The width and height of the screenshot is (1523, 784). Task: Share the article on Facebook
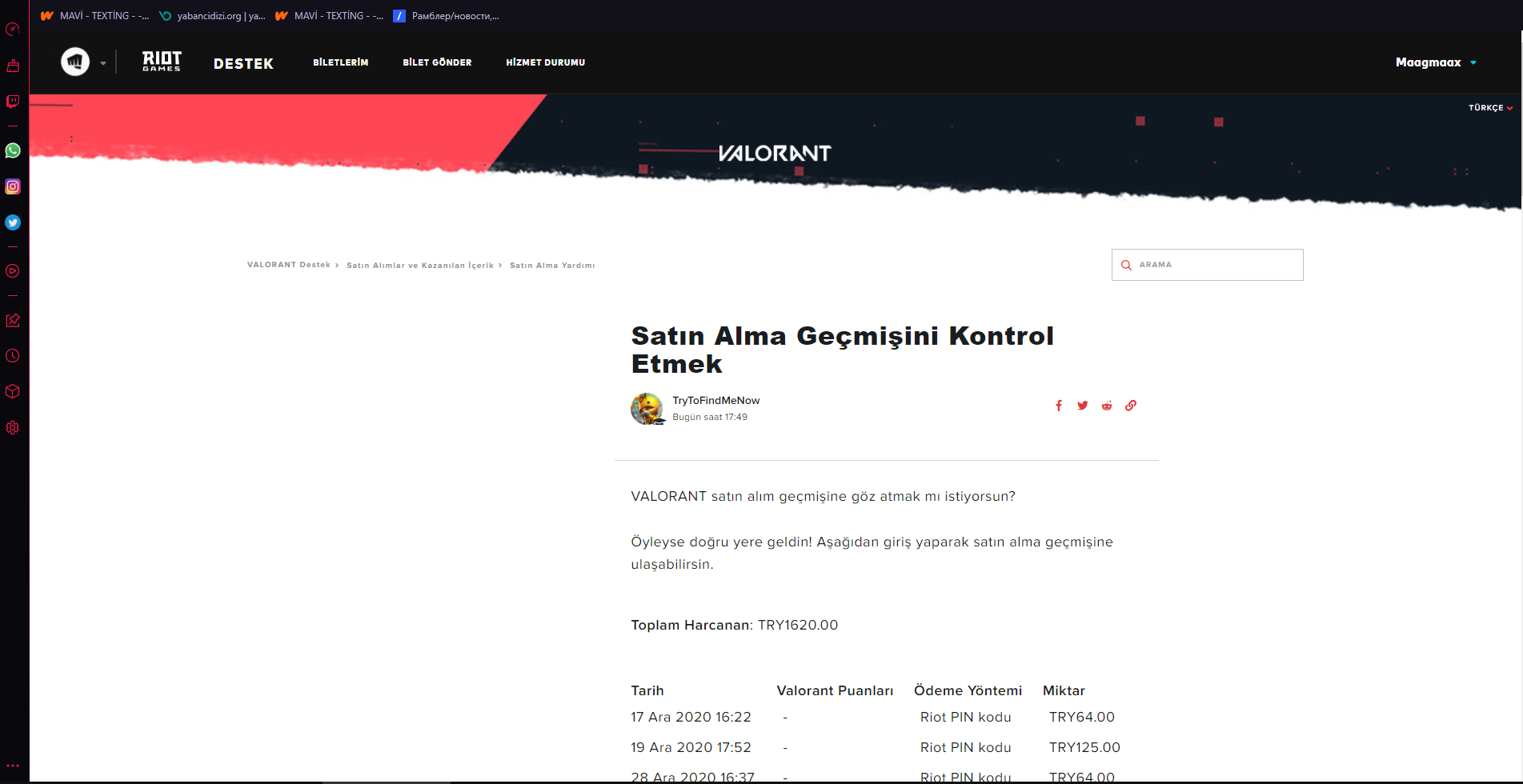(x=1059, y=406)
